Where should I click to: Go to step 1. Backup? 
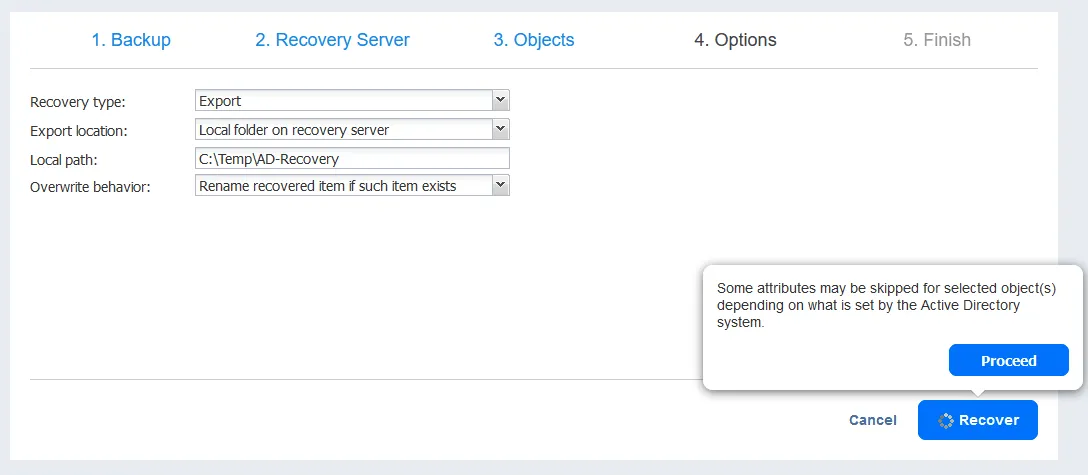[131, 40]
